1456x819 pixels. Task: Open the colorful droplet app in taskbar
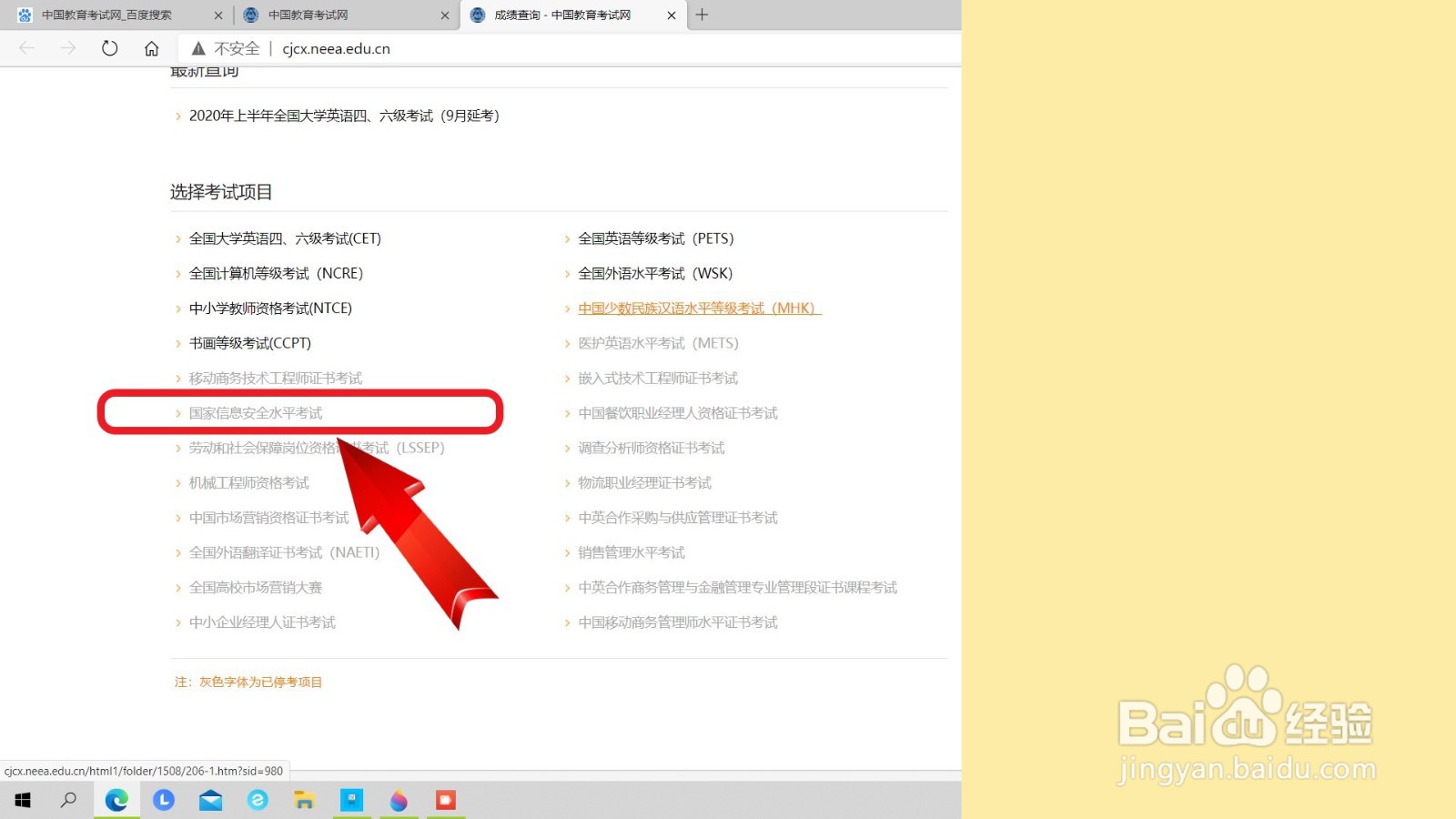pos(399,800)
